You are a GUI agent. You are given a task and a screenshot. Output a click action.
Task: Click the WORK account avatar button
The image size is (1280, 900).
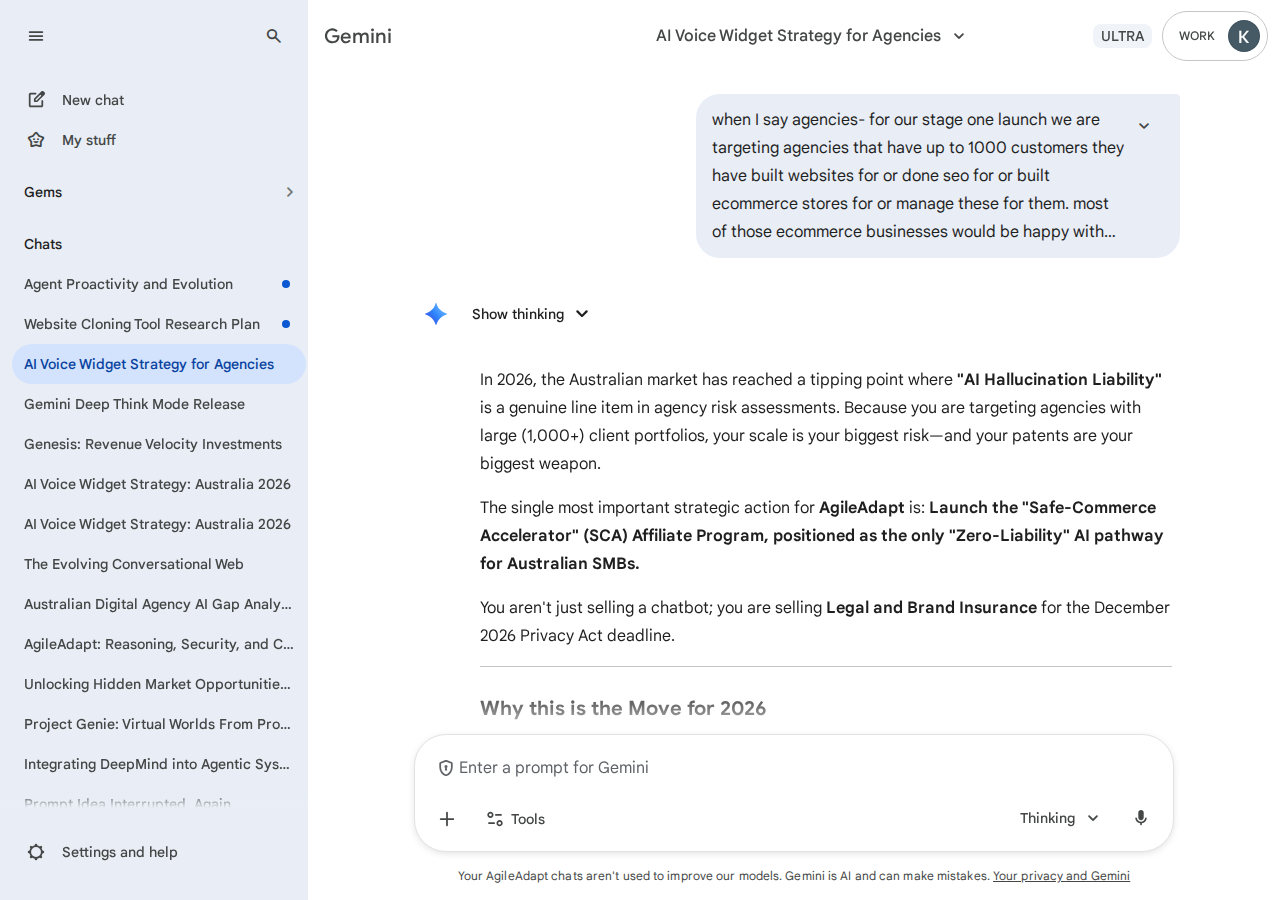pyautogui.click(x=1243, y=36)
